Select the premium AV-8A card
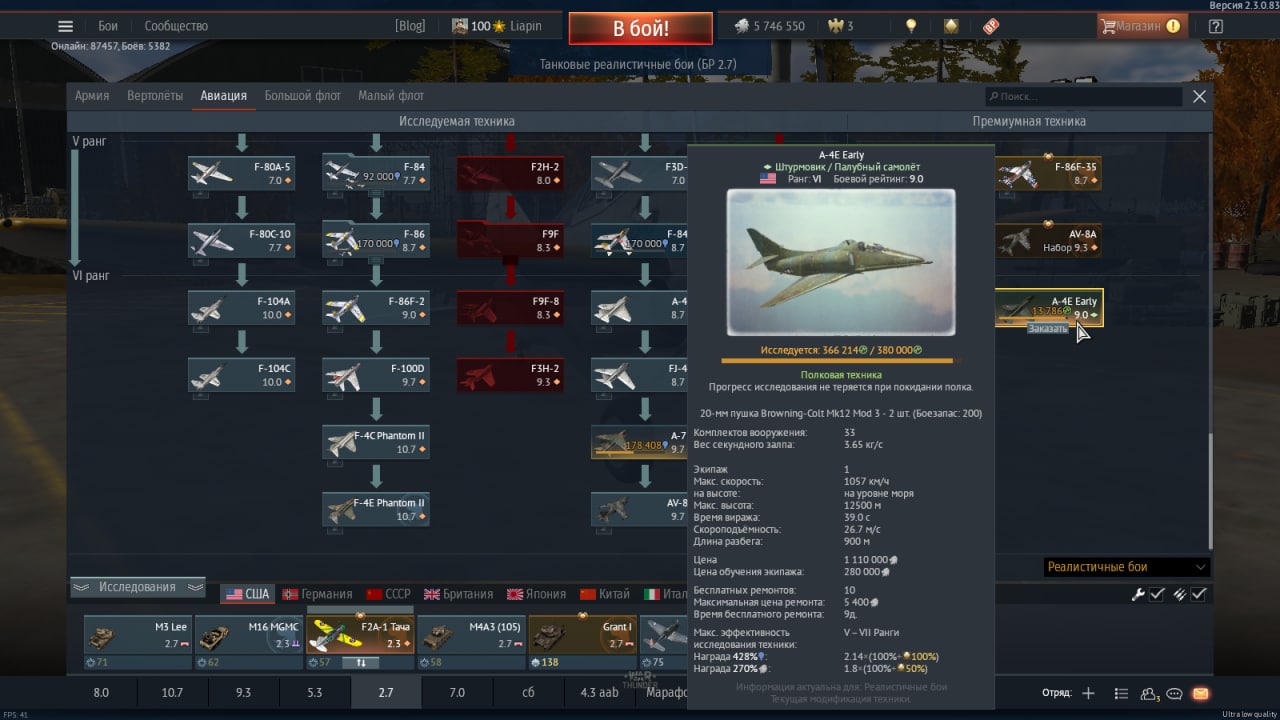Image resolution: width=1280 pixels, height=720 pixels. (1049, 240)
